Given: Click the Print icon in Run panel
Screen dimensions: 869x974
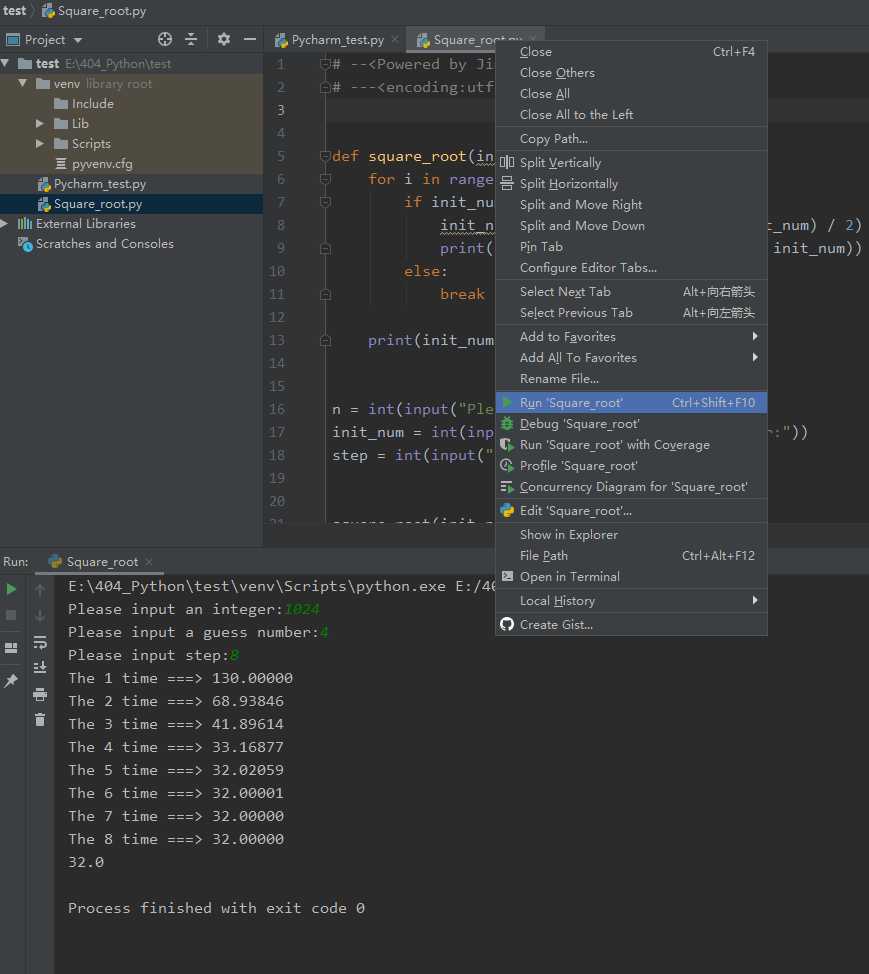Looking at the screenshot, I should pos(40,694).
